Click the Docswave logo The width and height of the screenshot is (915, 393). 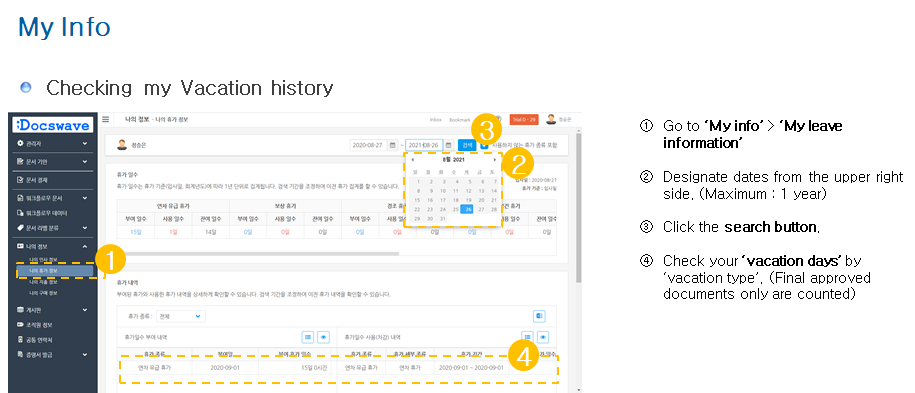pyautogui.click(x=53, y=125)
